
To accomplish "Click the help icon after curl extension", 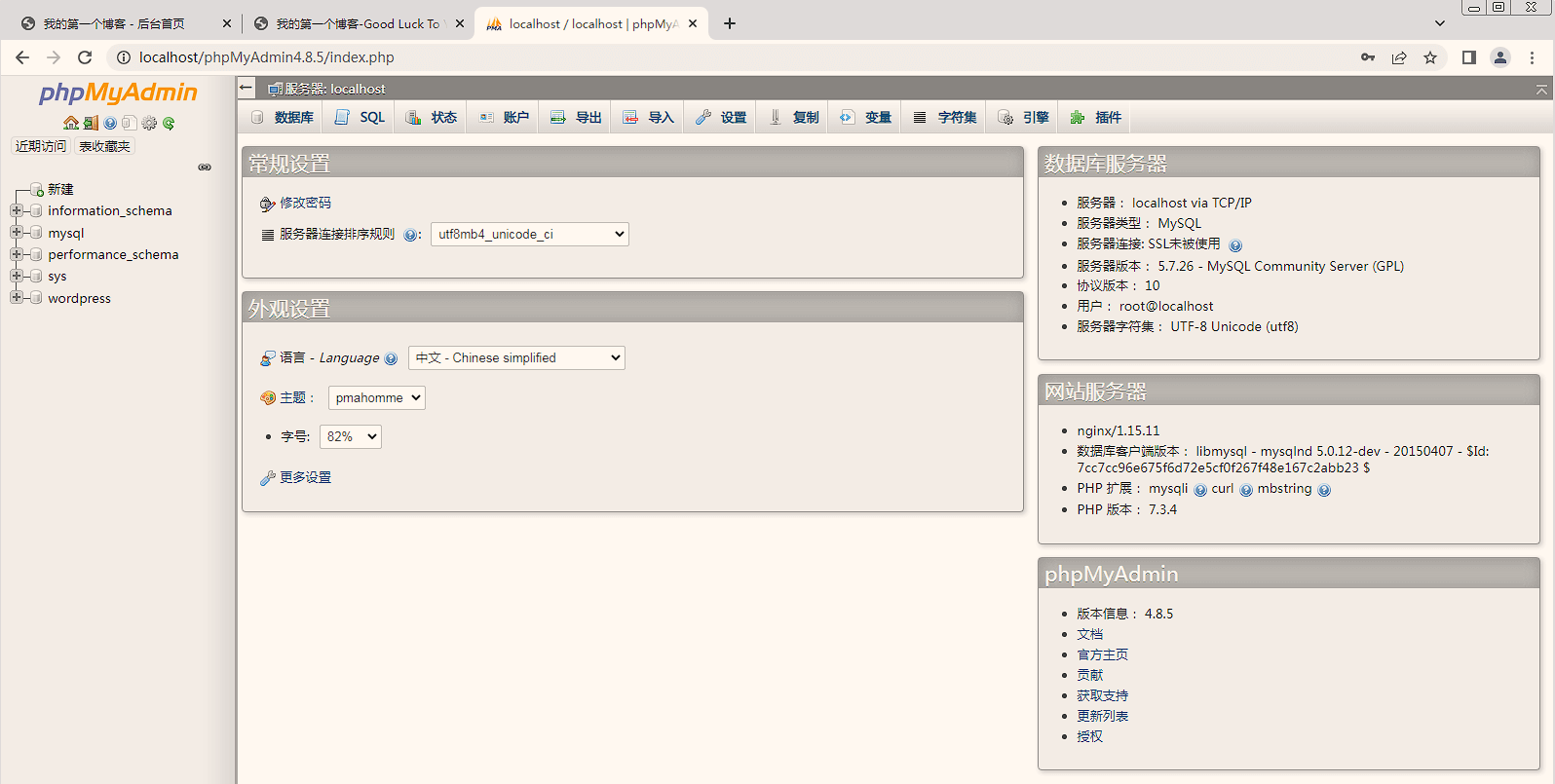I will point(1246,490).
